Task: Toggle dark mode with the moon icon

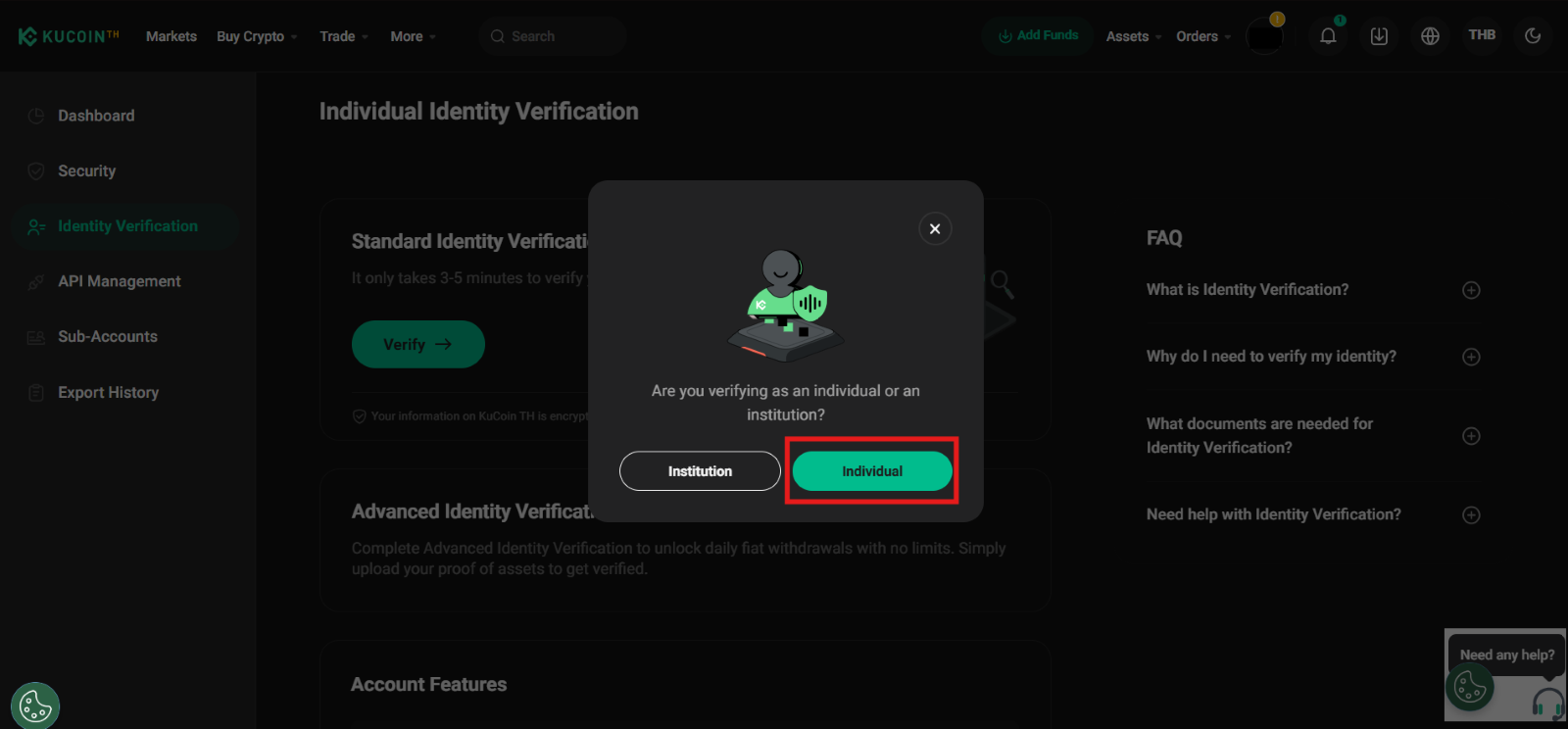Action: [x=1533, y=36]
